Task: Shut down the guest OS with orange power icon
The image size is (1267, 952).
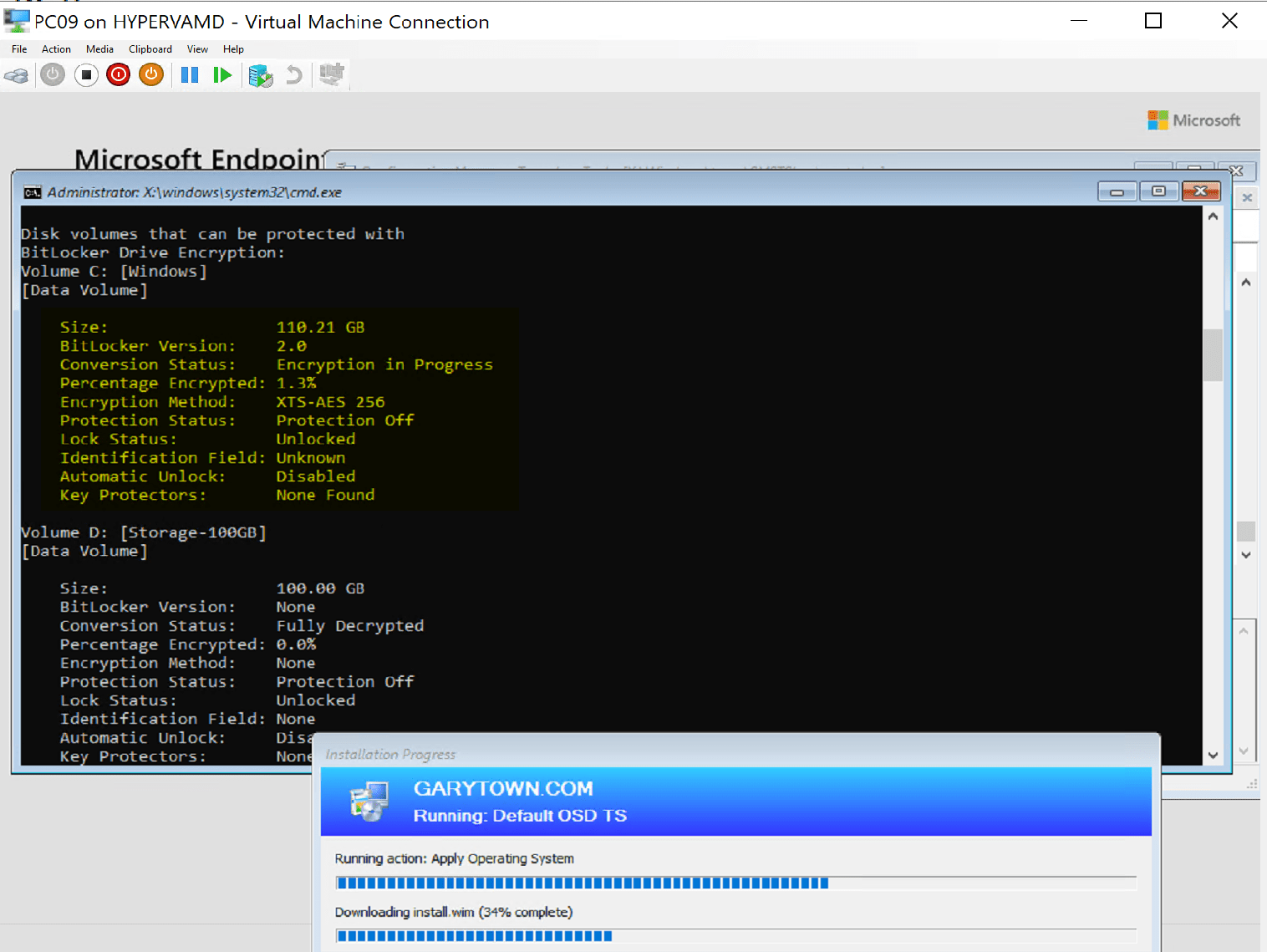Action: click(x=150, y=75)
